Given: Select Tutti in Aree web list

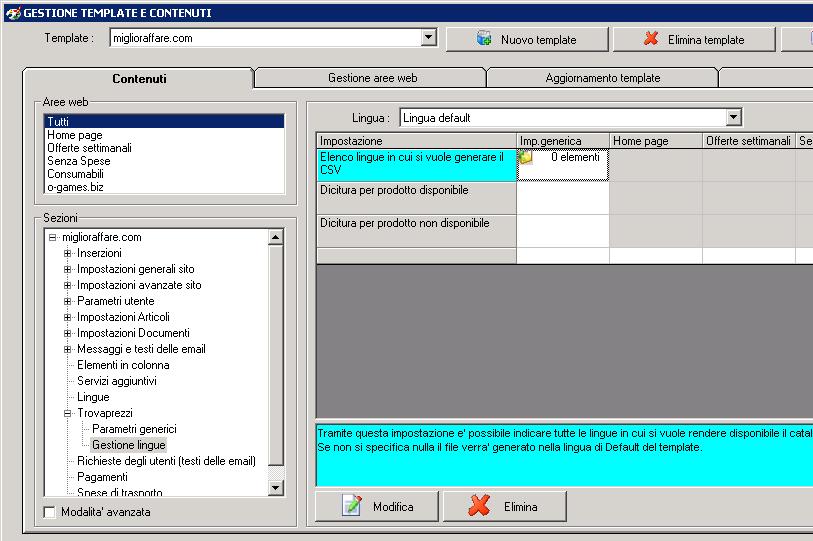Looking at the screenshot, I should tap(164, 121).
